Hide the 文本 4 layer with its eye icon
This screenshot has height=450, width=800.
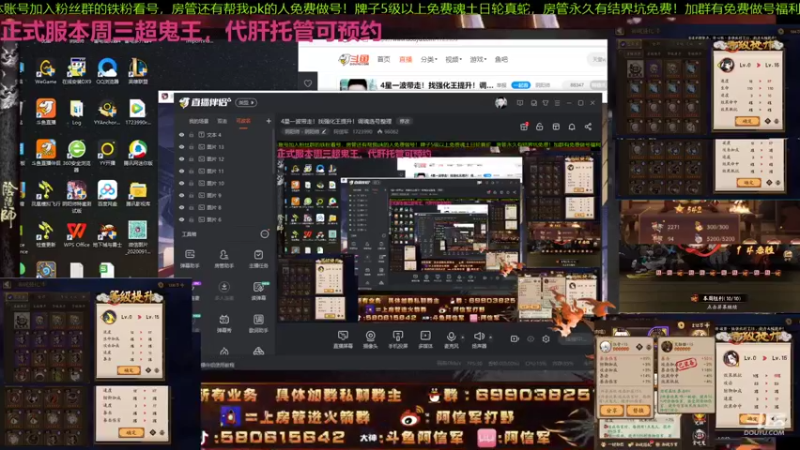[182, 135]
